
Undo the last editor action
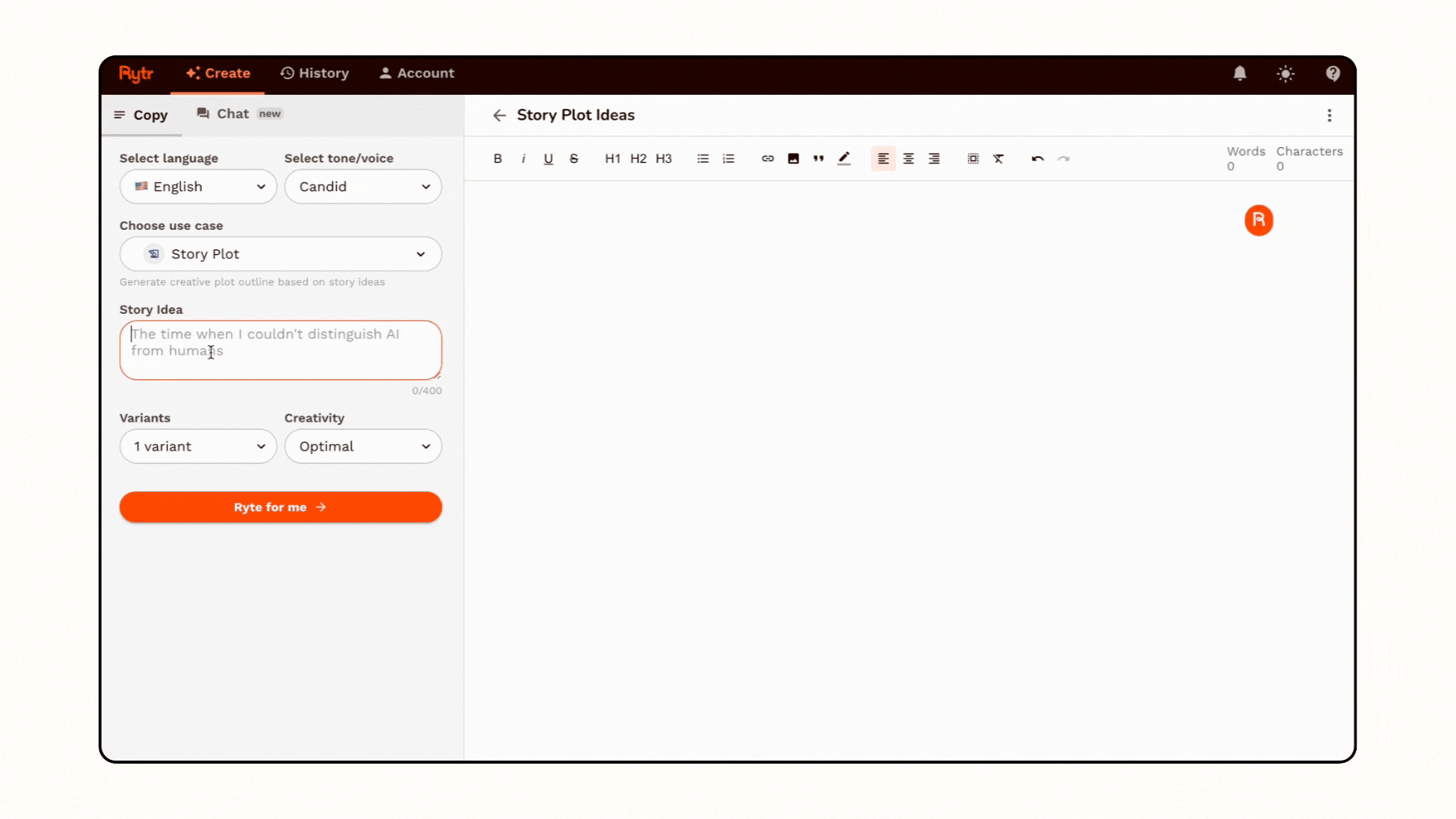pos(1037,158)
